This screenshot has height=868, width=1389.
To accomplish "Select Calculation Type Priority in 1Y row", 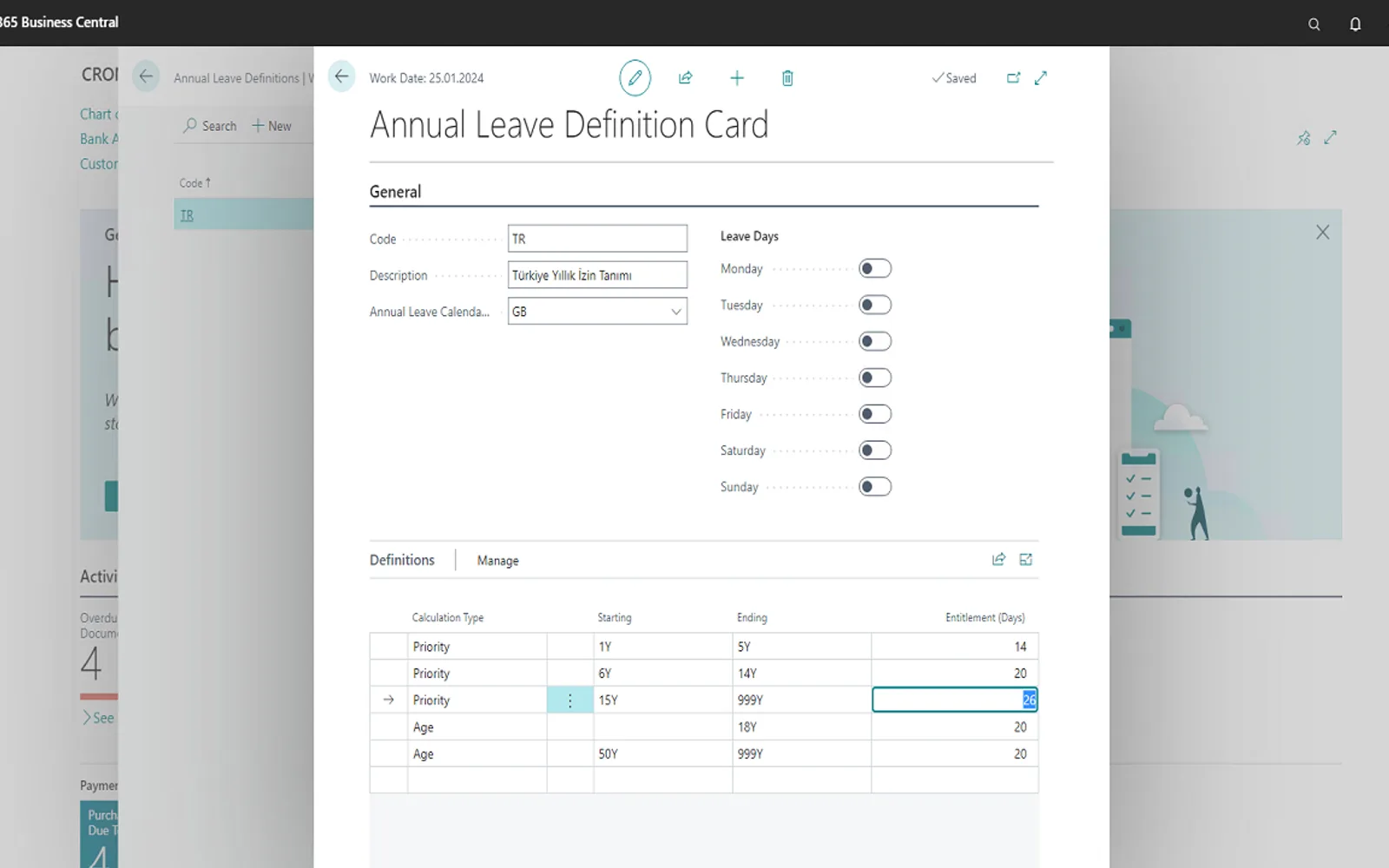I will coord(477,647).
